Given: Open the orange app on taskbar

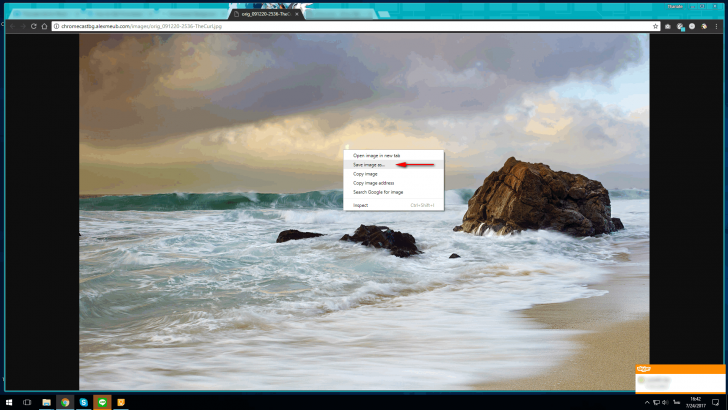Looking at the screenshot, I should click(121, 402).
